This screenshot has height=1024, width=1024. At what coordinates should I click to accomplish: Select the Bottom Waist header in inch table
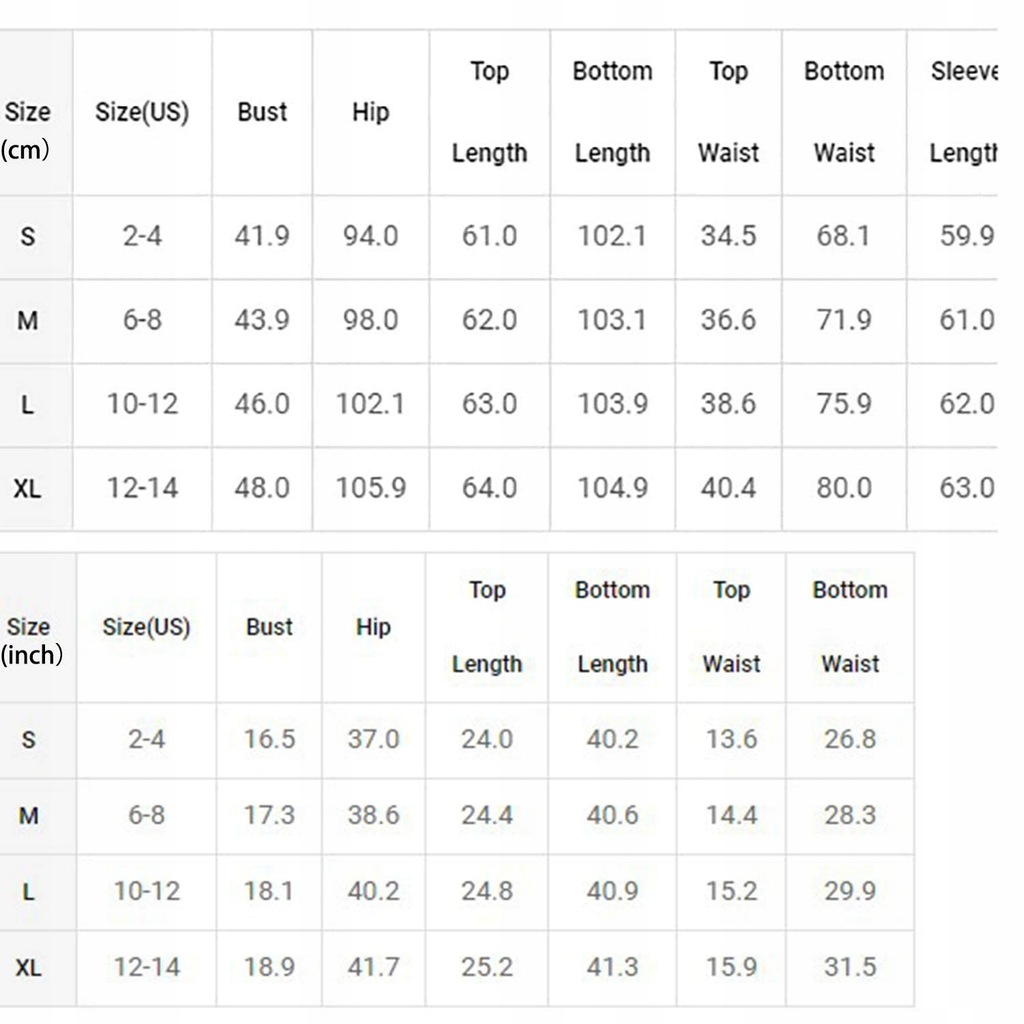tap(850, 627)
